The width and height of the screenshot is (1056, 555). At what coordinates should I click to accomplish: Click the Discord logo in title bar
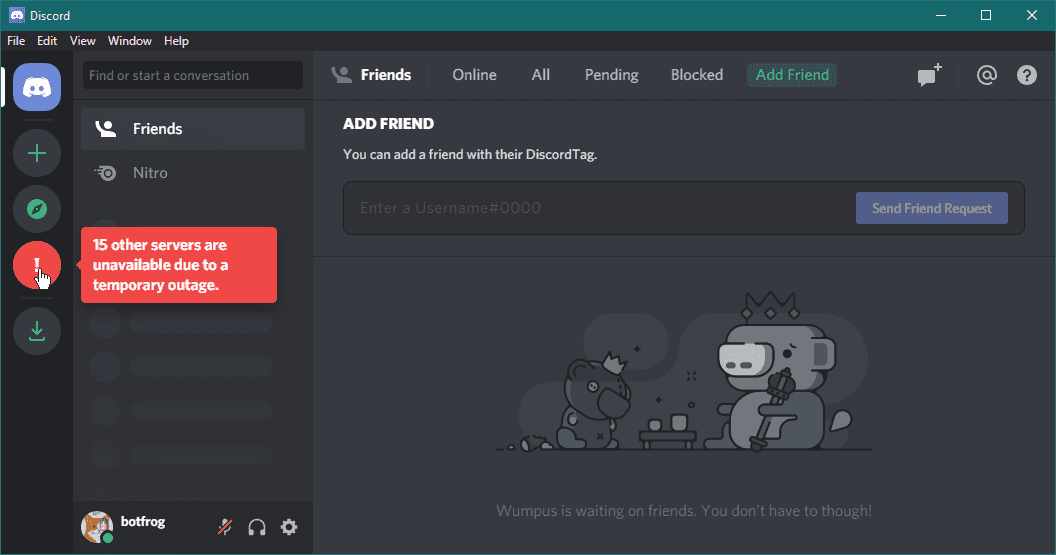pyautogui.click(x=16, y=15)
